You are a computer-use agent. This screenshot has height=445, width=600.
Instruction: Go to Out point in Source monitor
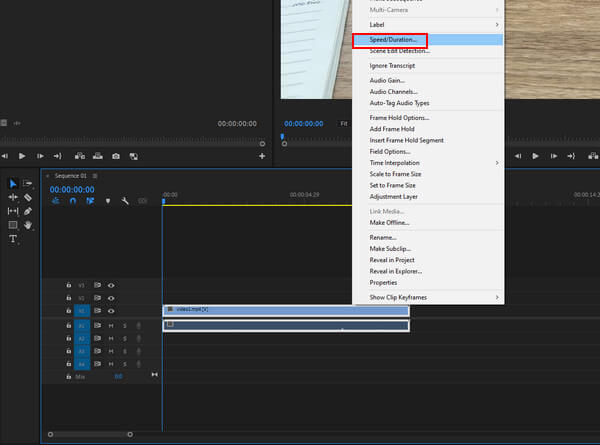pyautogui.click(x=57, y=156)
